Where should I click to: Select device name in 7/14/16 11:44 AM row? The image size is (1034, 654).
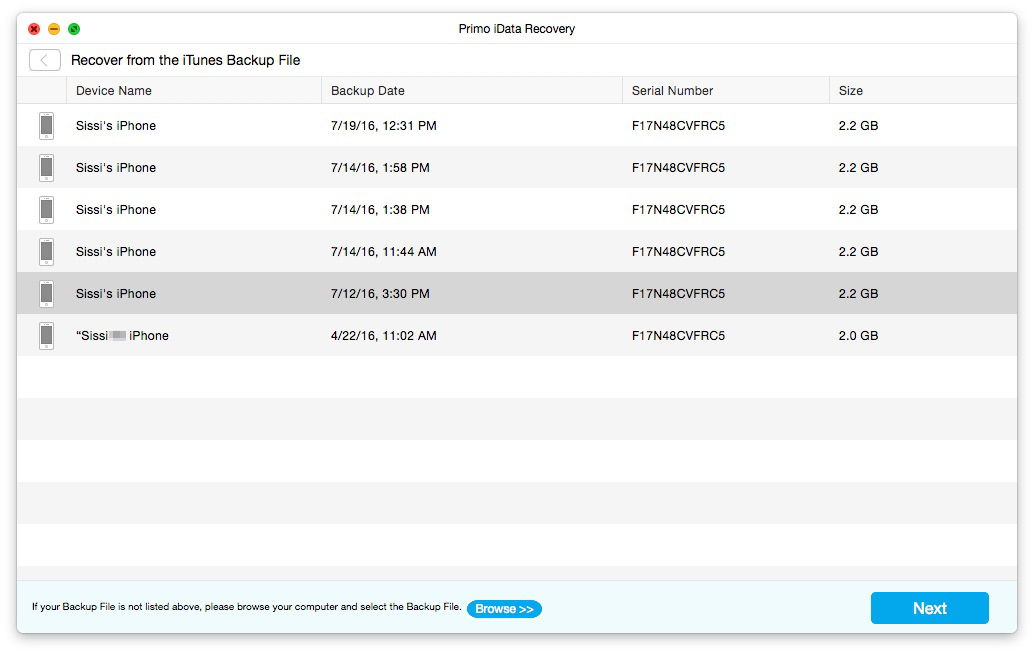click(116, 252)
